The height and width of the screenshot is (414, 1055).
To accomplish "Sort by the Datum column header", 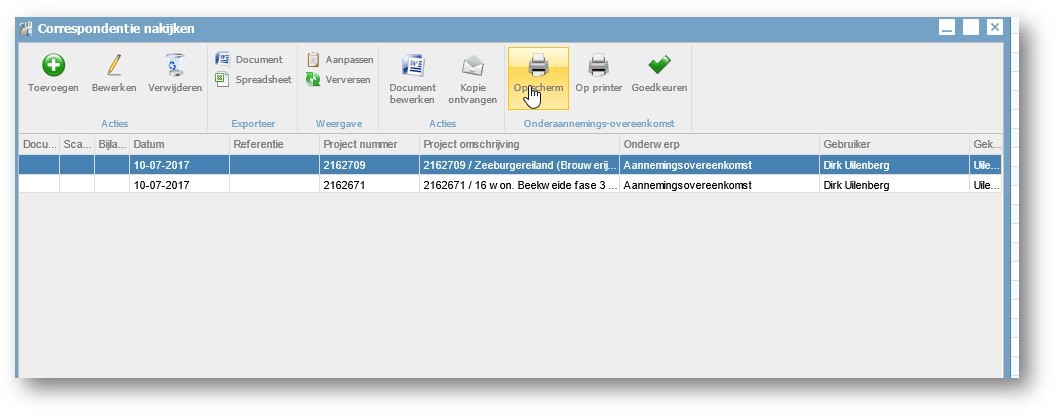I will coord(178,145).
